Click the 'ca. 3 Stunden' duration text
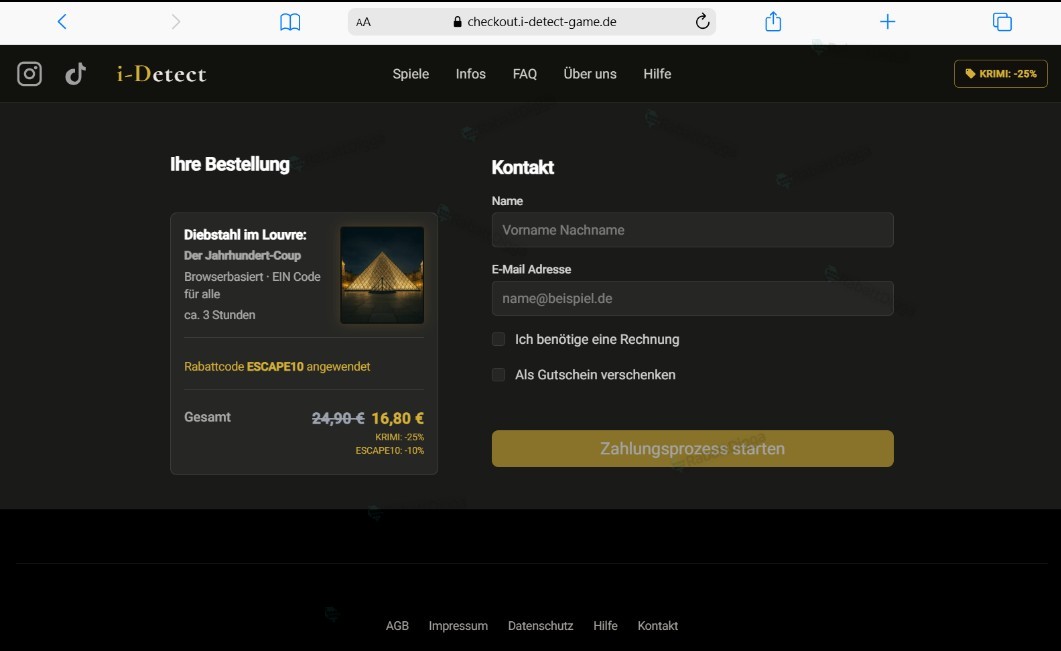 pos(219,315)
